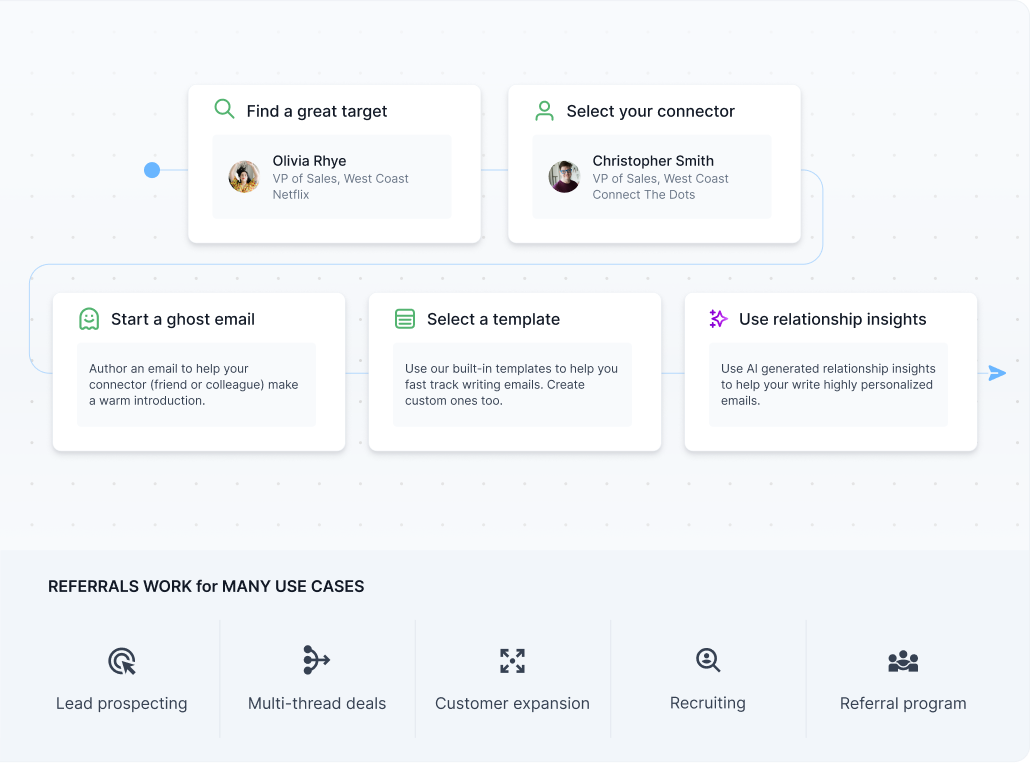Click the blue arrow after Use relationship insights
The width and height of the screenshot is (1030, 763).
pos(997,372)
